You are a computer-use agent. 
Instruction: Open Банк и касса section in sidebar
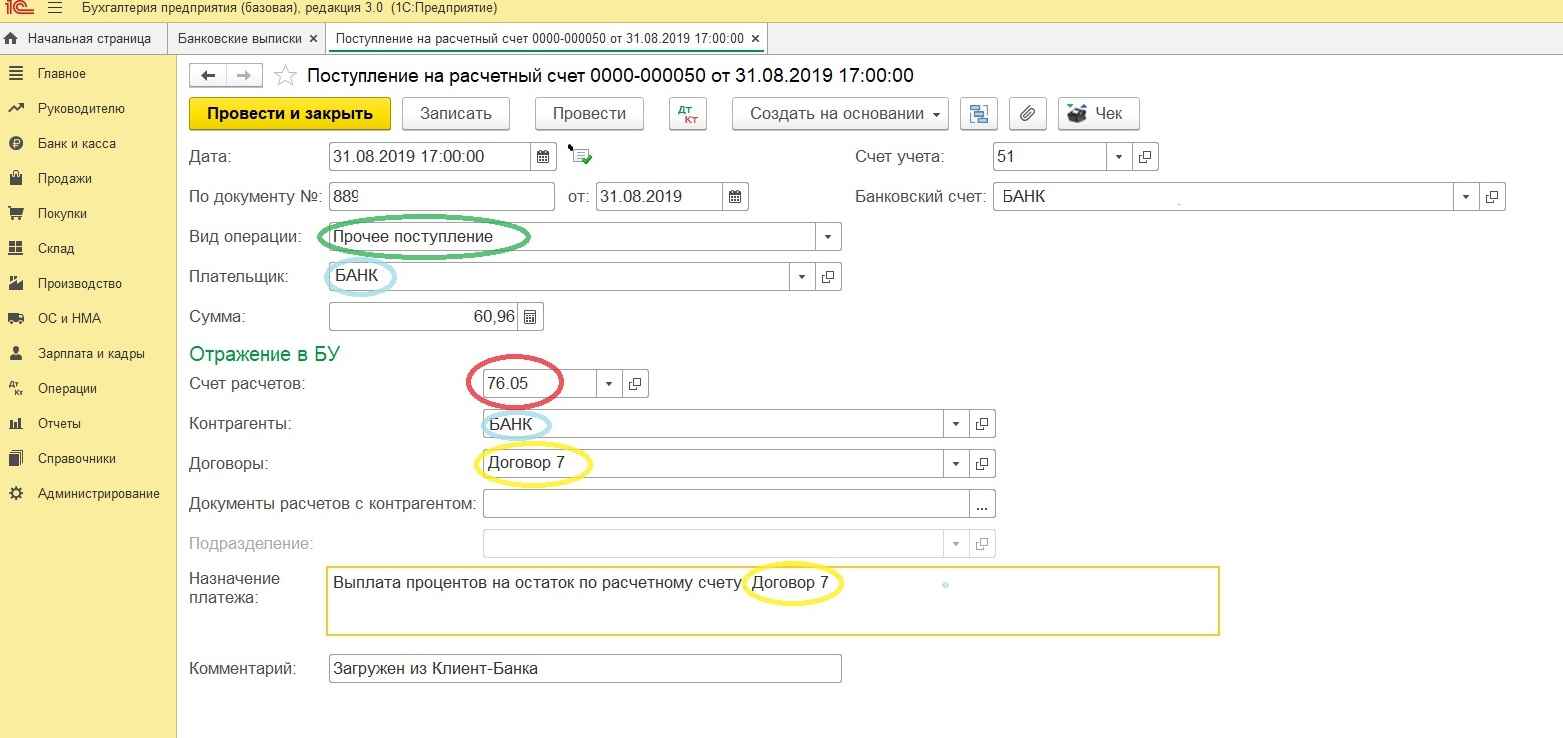pos(76,144)
